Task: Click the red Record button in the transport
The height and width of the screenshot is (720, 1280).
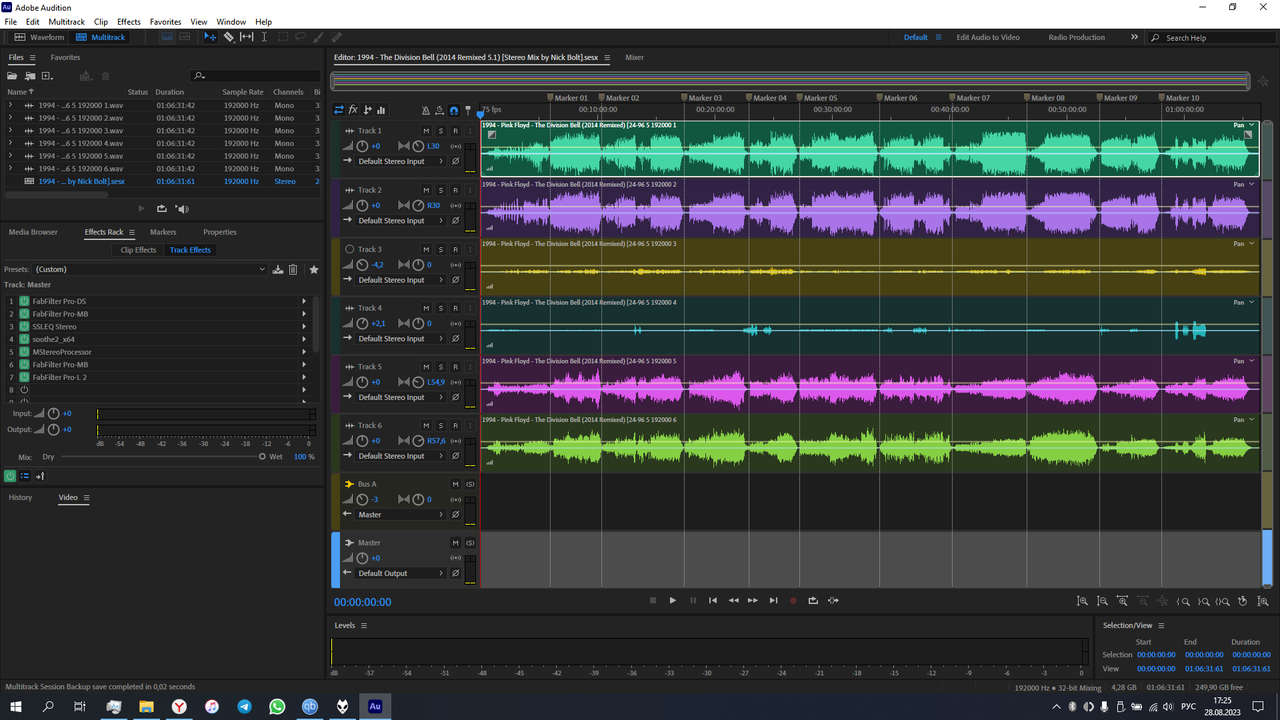Action: (x=793, y=601)
